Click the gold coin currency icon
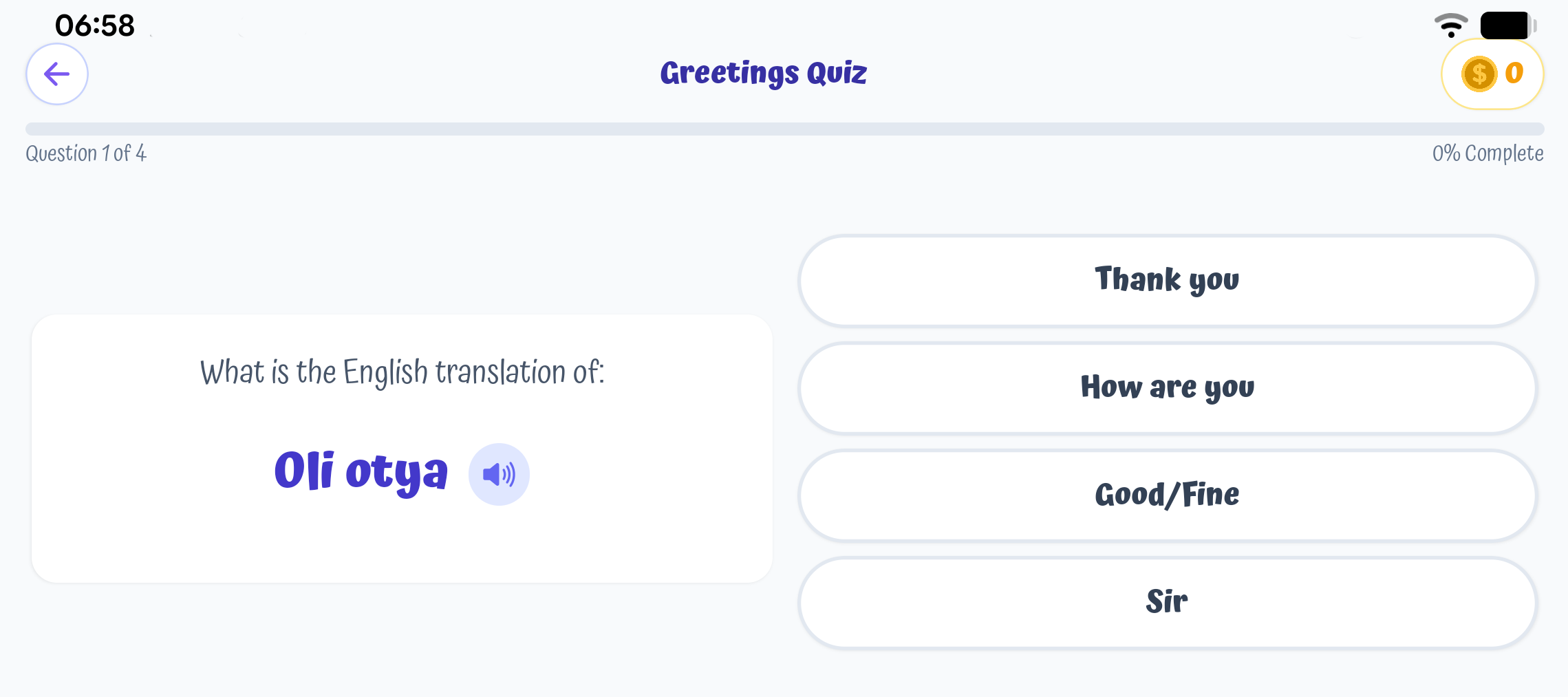The width and height of the screenshot is (1568, 697). pos(1479,74)
